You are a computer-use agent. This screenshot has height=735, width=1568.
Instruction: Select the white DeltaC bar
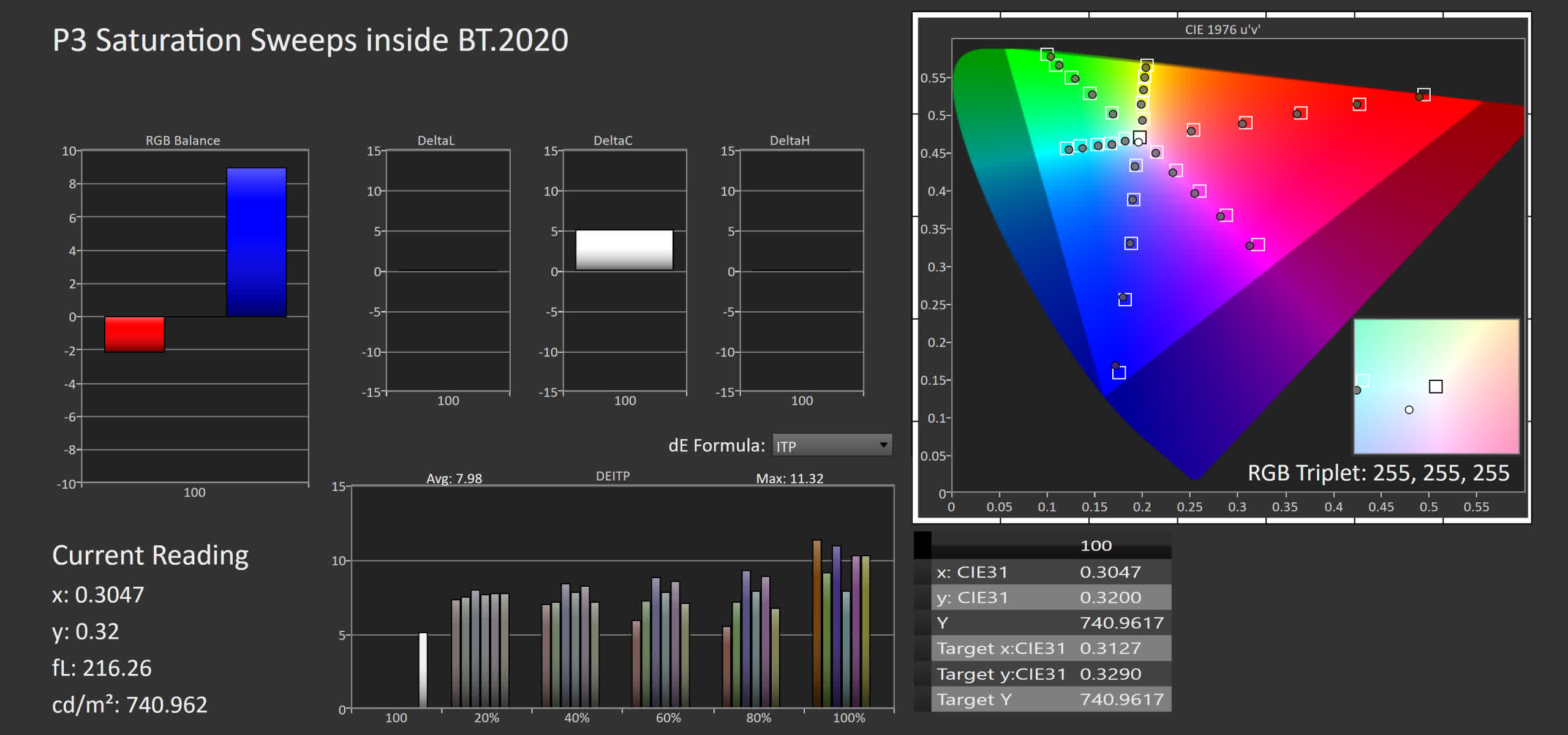[x=624, y=249]
